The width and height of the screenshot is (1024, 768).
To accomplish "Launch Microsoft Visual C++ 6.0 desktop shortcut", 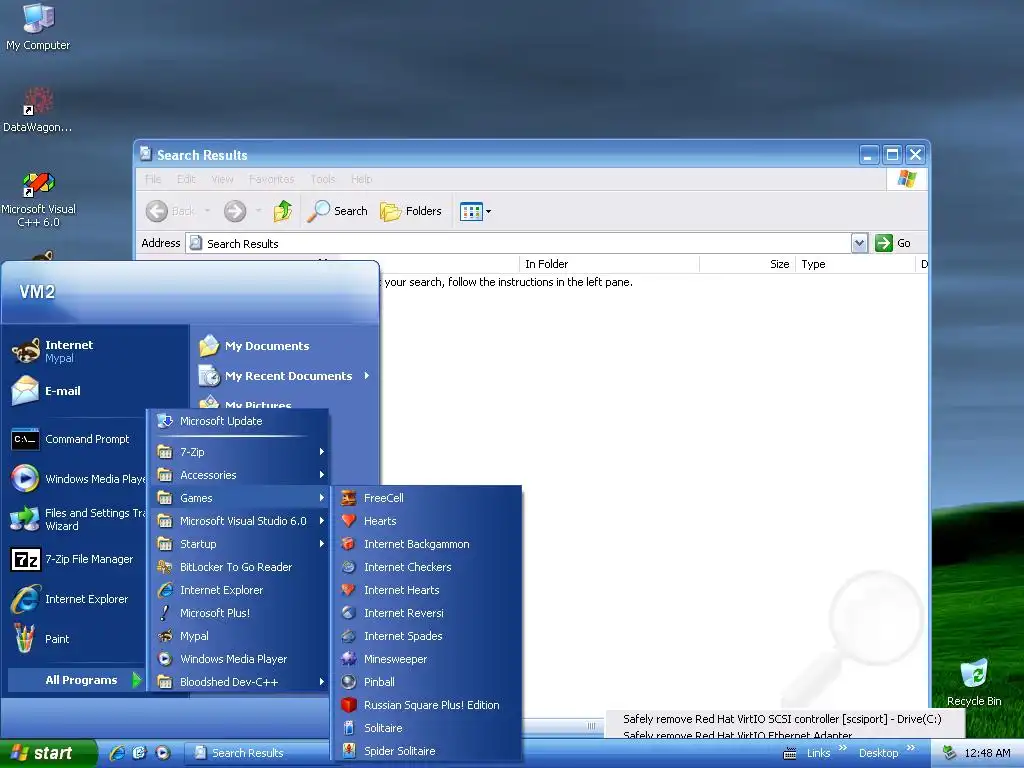I will (x=39, y=200).
